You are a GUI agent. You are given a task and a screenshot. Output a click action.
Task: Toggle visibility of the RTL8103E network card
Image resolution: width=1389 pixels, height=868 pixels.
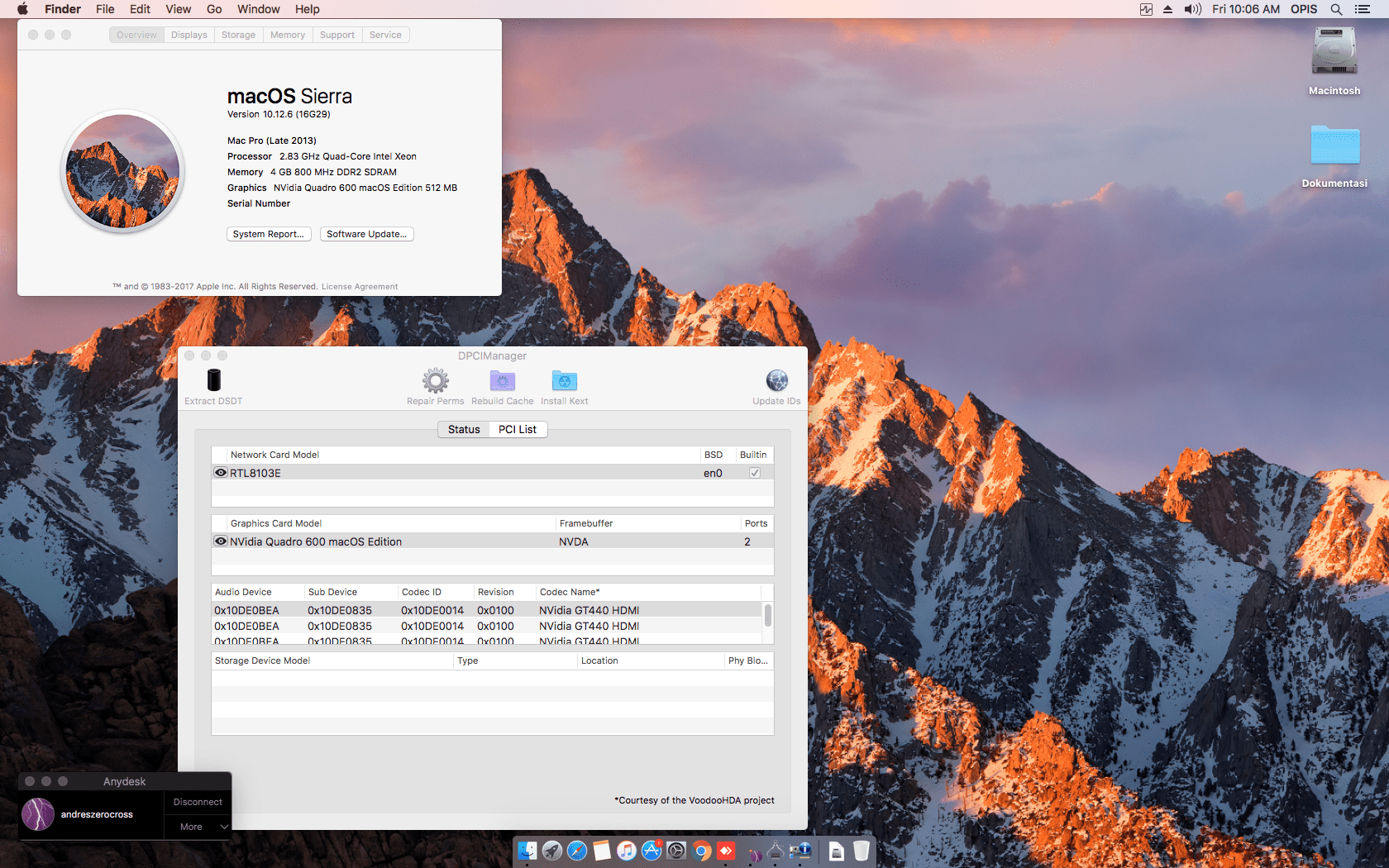coord(220,472)
